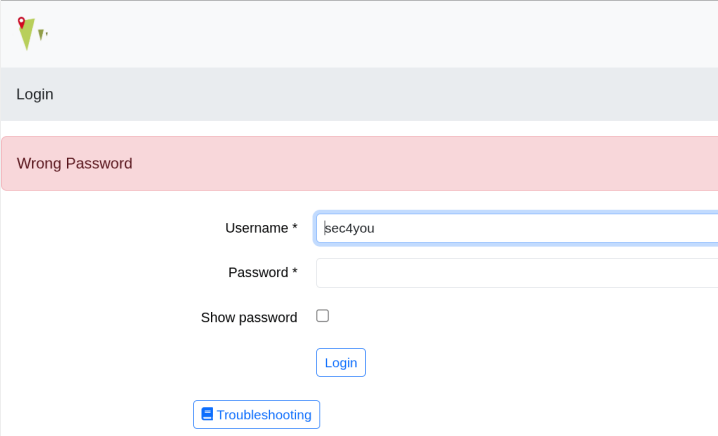Click the word "Troubleshooting" text
The width and height of the screenshot is (718, 436).
tap(264, 414)
